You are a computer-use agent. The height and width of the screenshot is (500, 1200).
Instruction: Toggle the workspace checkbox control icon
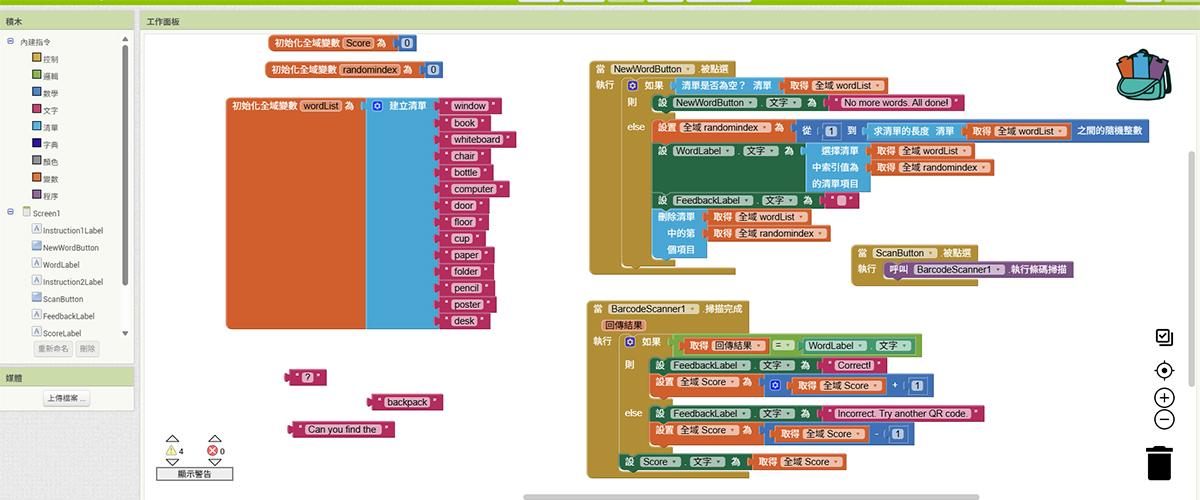click(1163, 337)
